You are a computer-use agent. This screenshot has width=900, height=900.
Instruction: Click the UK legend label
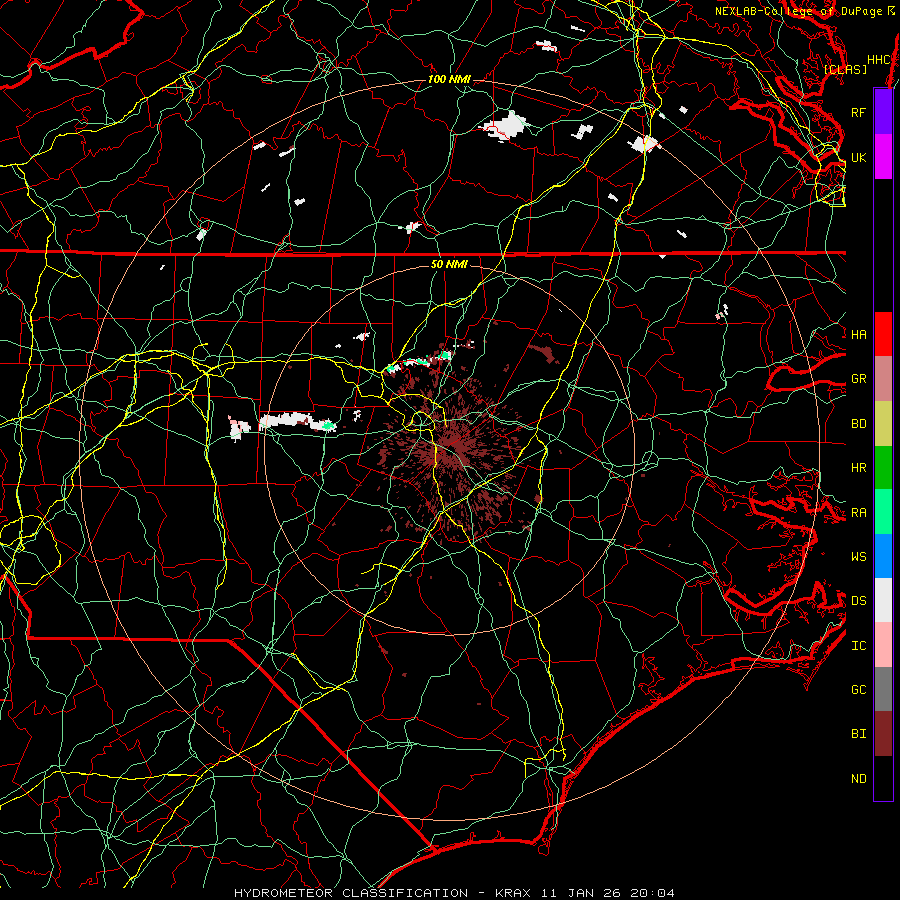858,158
